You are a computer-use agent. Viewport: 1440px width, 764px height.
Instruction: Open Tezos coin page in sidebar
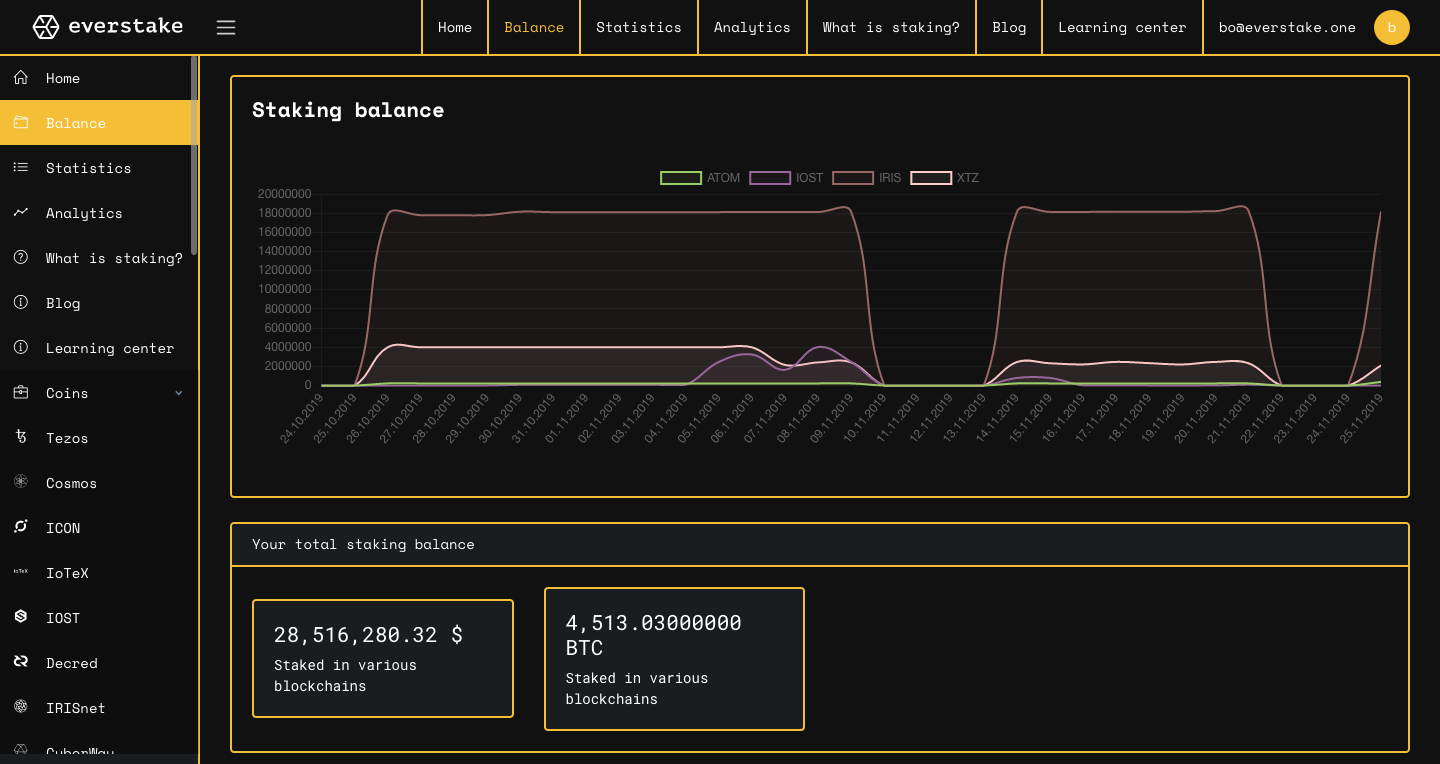coord(99,437)
